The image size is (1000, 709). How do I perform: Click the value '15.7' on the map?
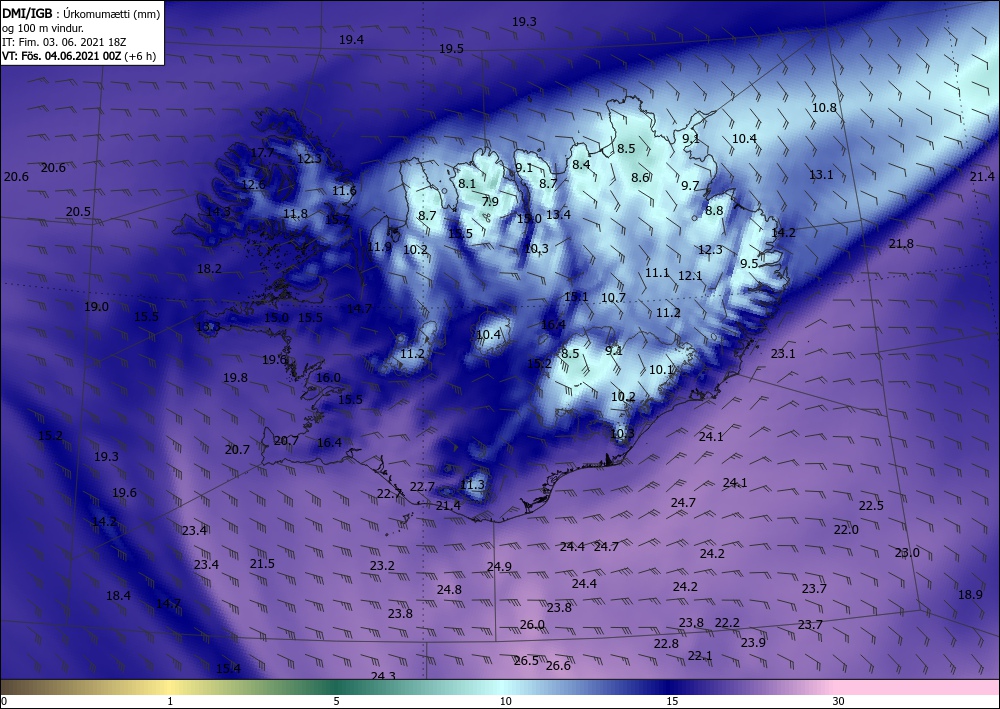(337, 220)
